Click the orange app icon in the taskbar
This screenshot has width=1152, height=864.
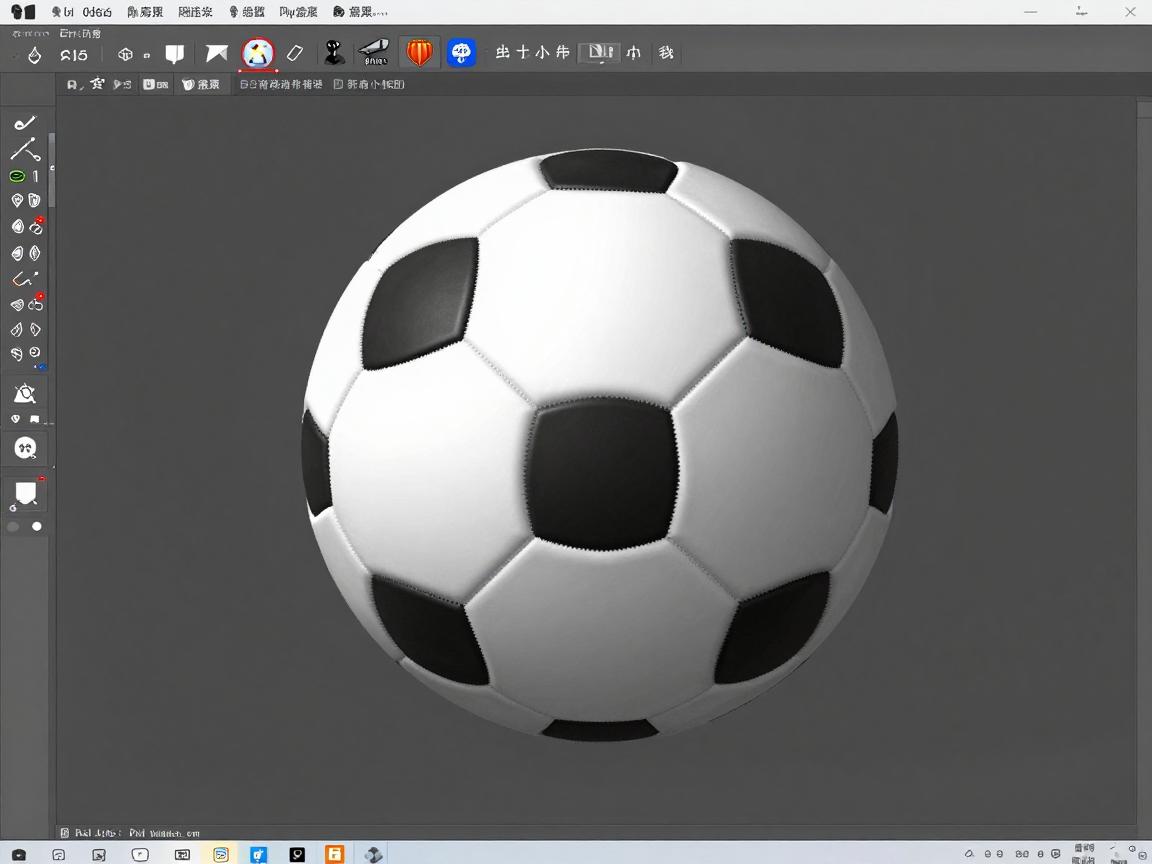coord(335,854)
